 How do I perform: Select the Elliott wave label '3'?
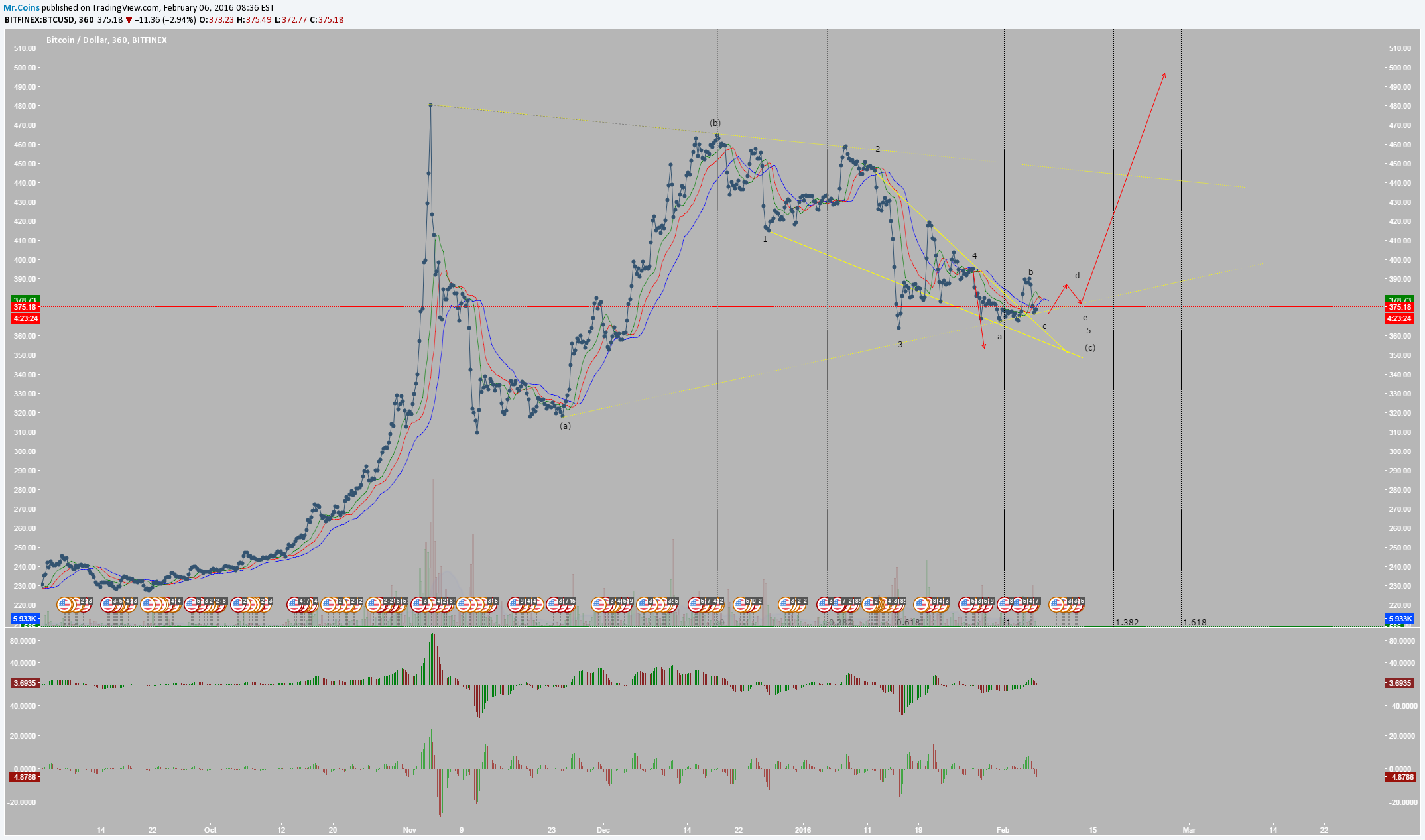pos(900,345)
